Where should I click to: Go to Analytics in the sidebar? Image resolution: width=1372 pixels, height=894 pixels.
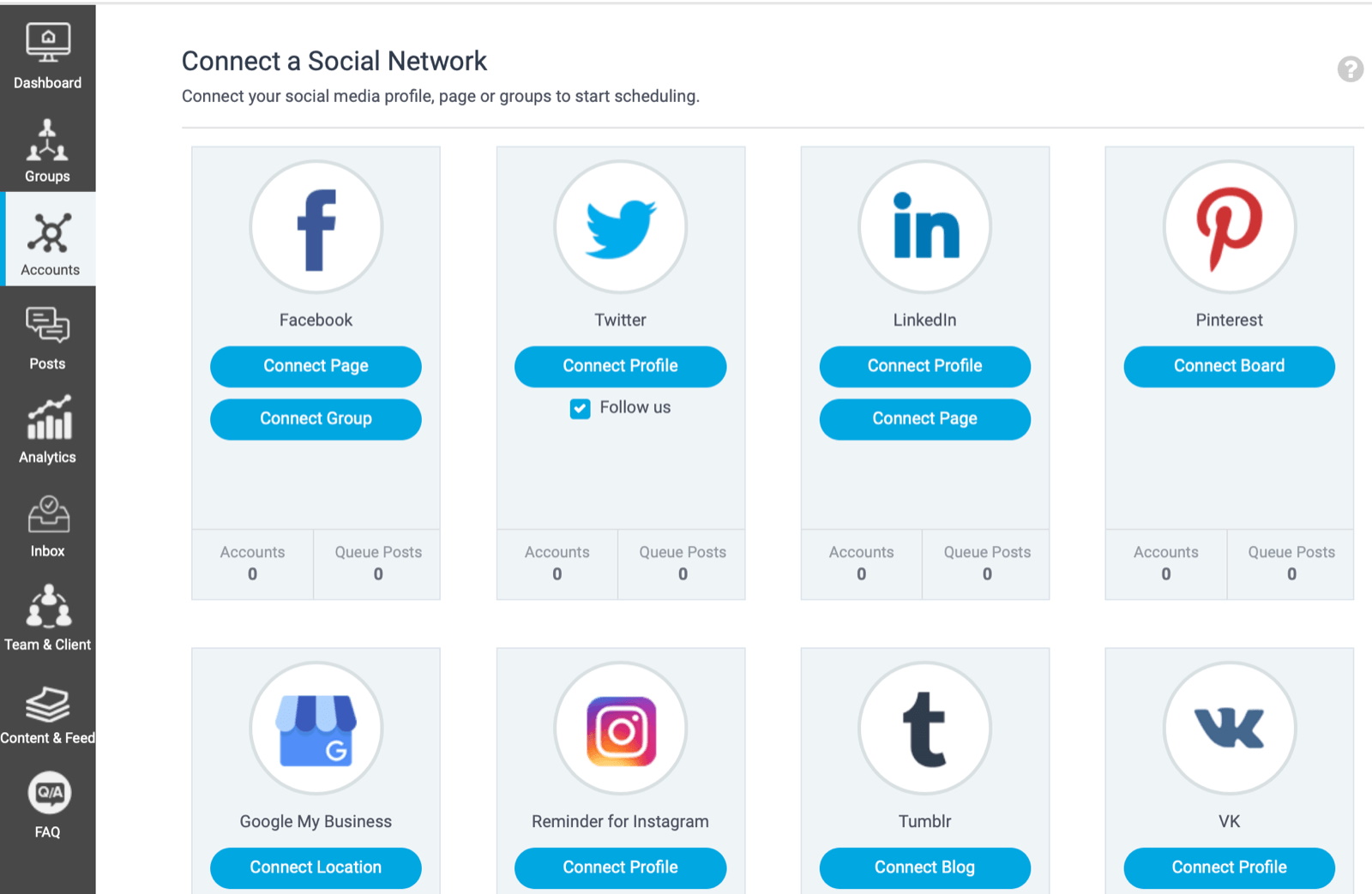click(x=48, y=430)
